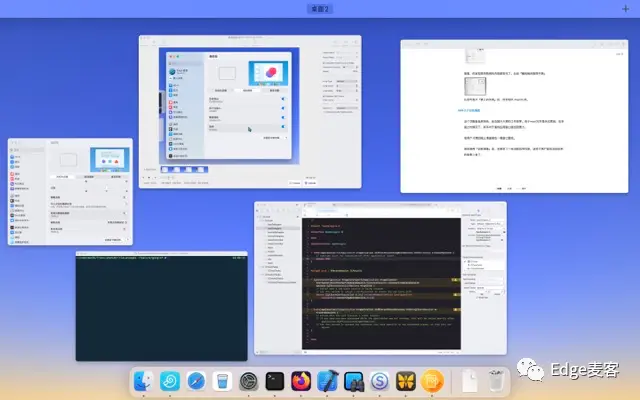Open the orange round icon app in Dock
Image resolution: width=640 pixels, height=400 pixels.
tap(432, 381)
